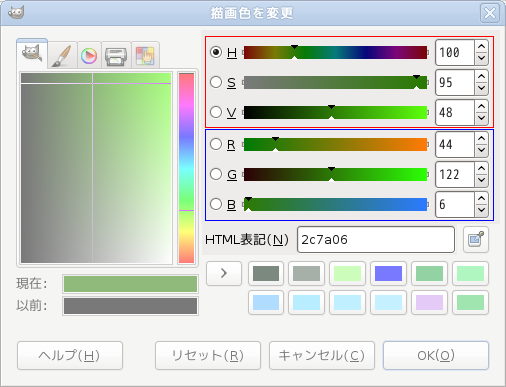Add current color to history with arrow button
The width and height of the screenshot is (506, 387).
point(224,273)
